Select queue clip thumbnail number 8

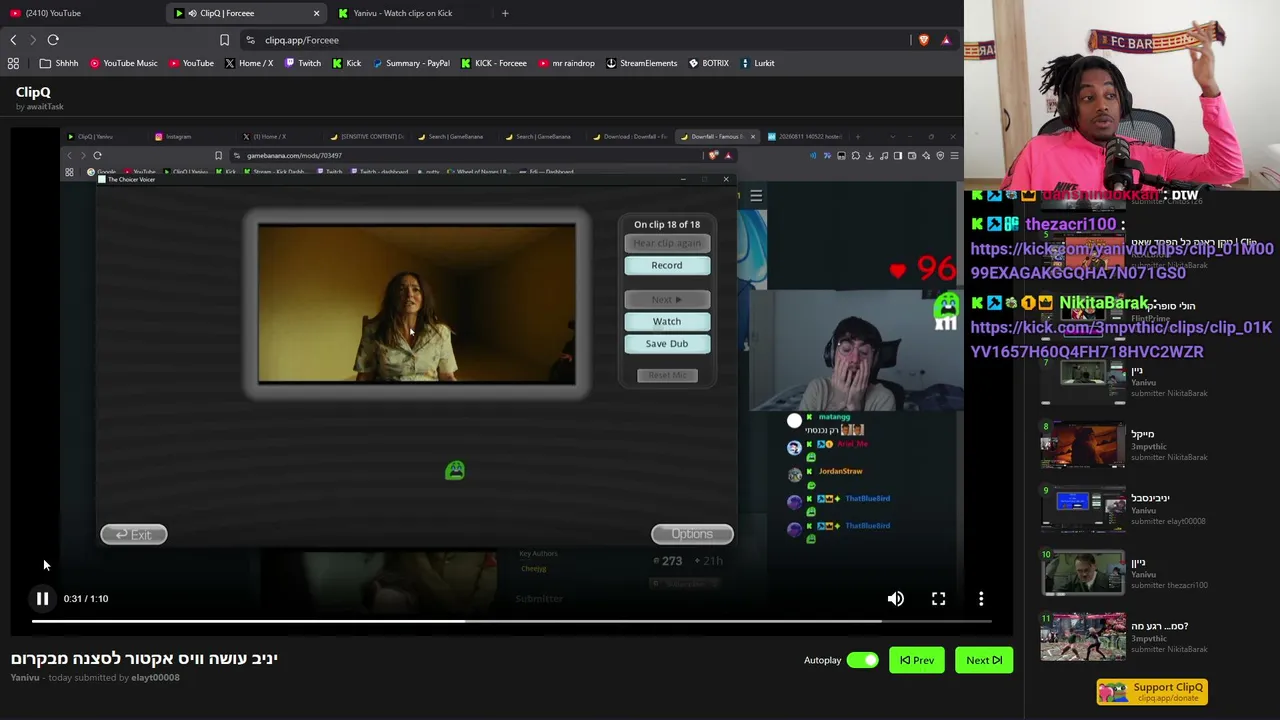point(1083,445)
